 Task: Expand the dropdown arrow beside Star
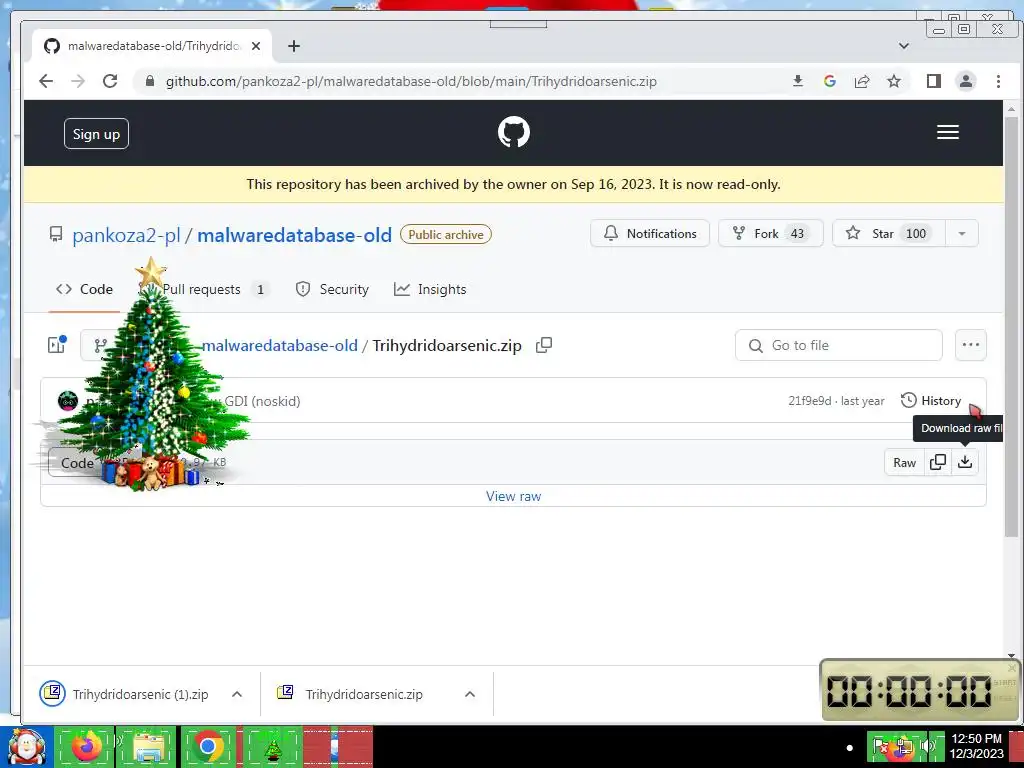point(962,233)
